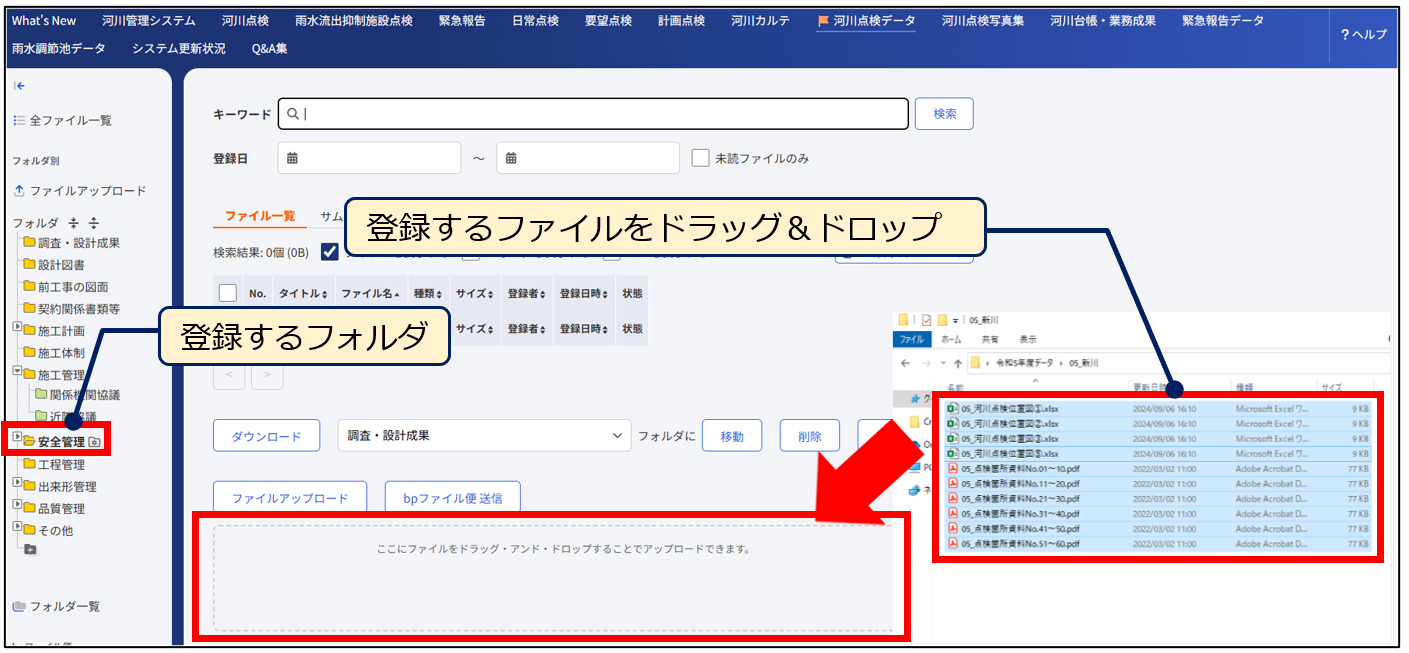This screenshot has height=653, width=1409.
Task: Select the 工程管理 folder in the tree
Action: (x=61, y=464)
